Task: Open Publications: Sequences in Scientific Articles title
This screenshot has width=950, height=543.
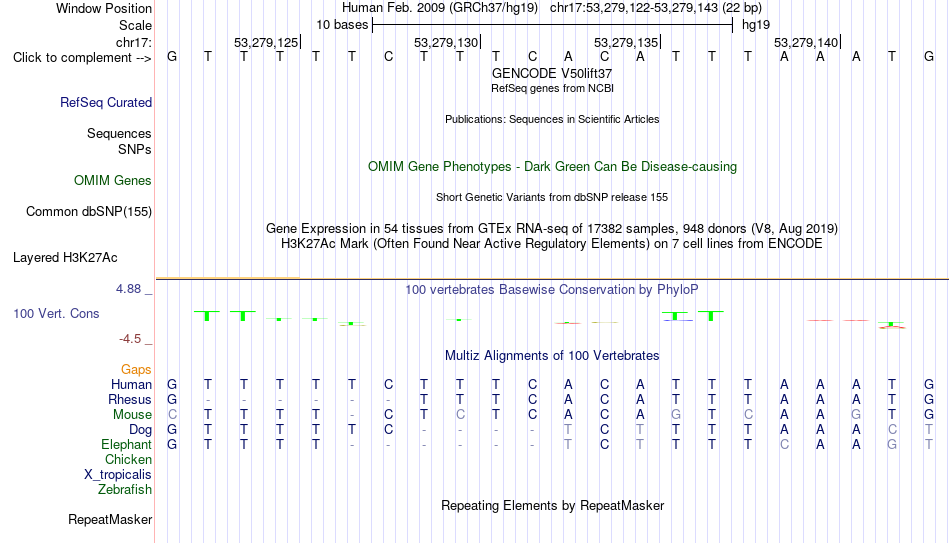Action: (x=552, y=119)
